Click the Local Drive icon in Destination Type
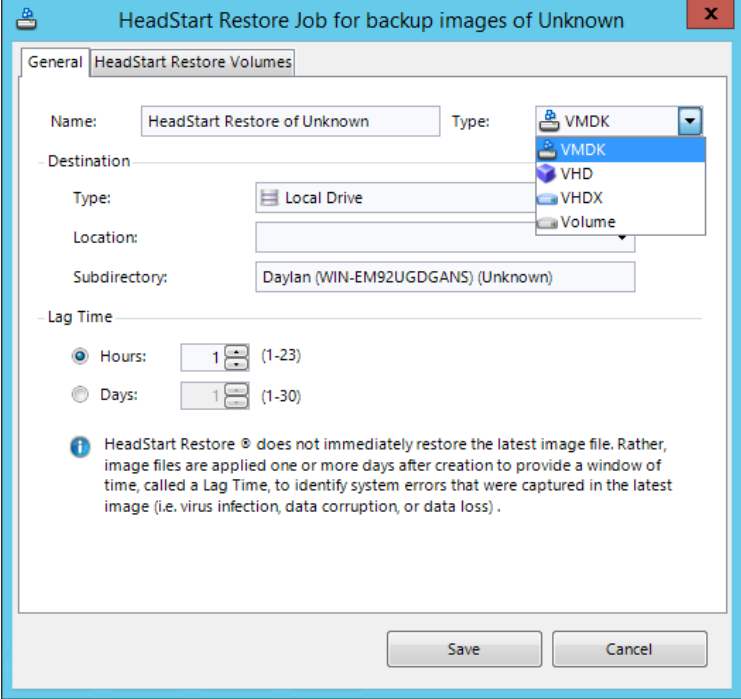741x699 pixels. 269,198
